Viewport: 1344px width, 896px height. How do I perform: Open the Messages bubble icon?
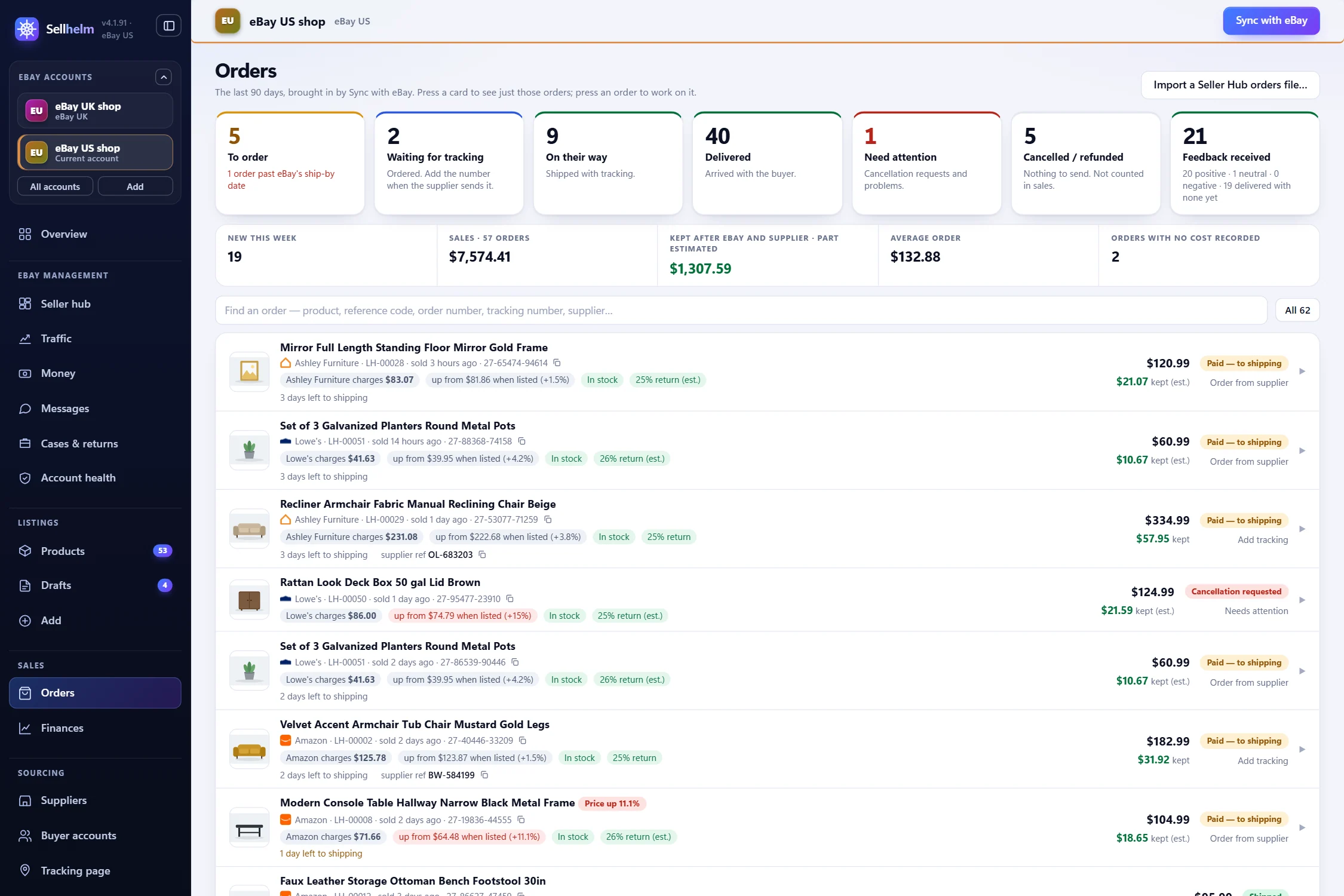(25, 409)
